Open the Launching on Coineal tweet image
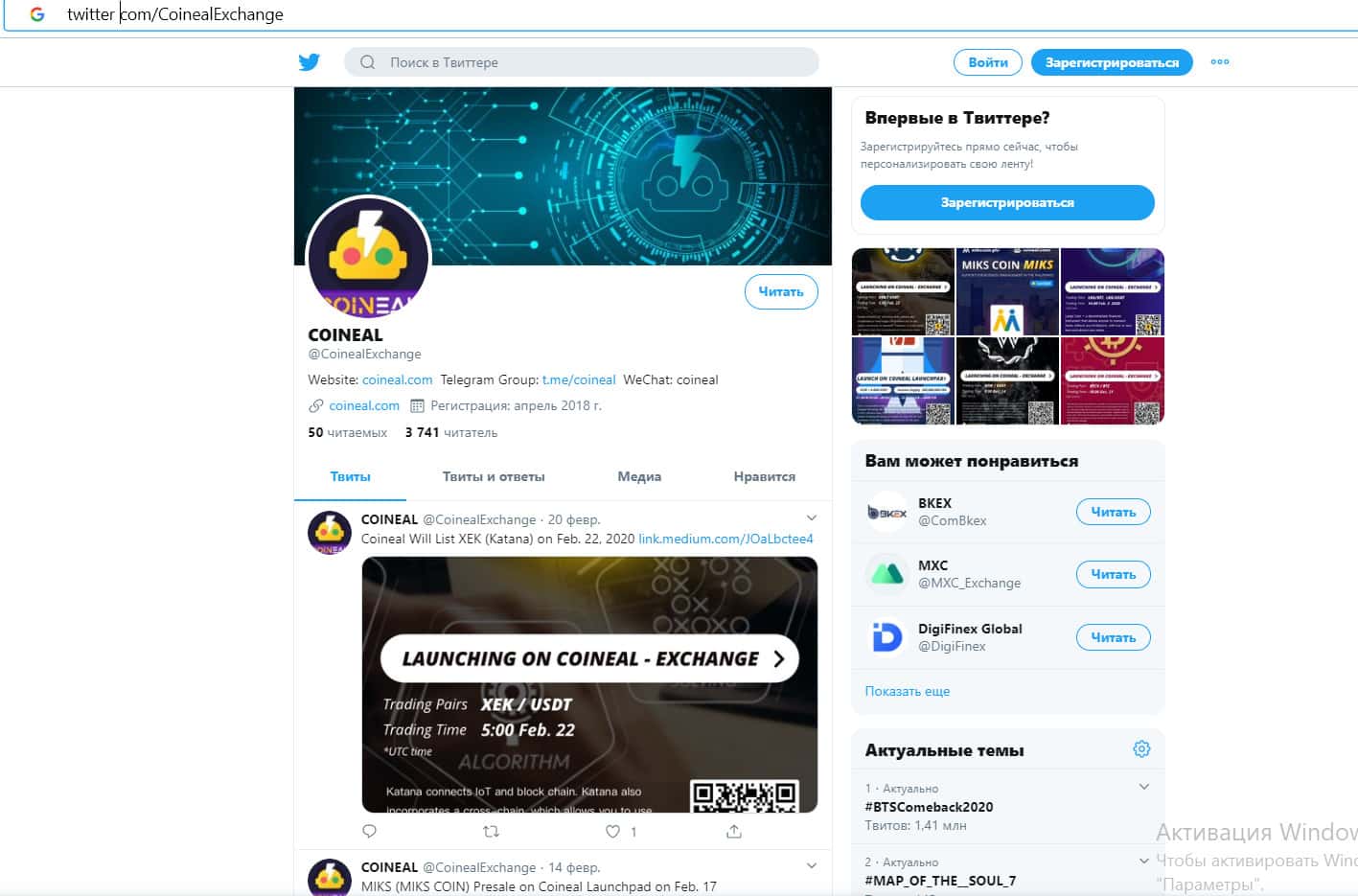Screen dimensions: 1358x896 (589, 684)
